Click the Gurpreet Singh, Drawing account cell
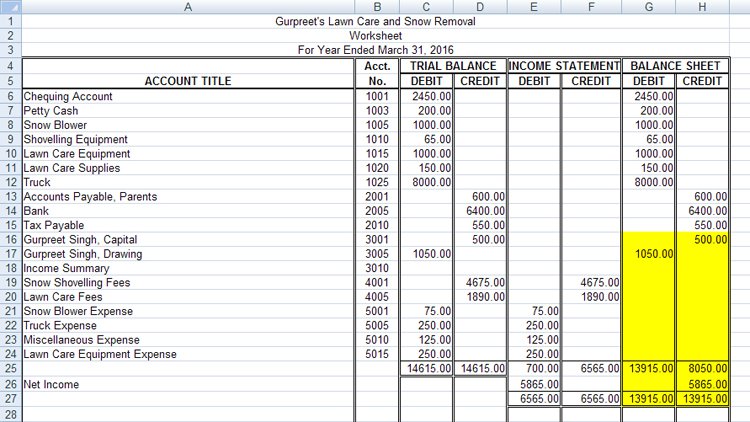This screenshot has height=422, width=750. click(x=187, y=254)
